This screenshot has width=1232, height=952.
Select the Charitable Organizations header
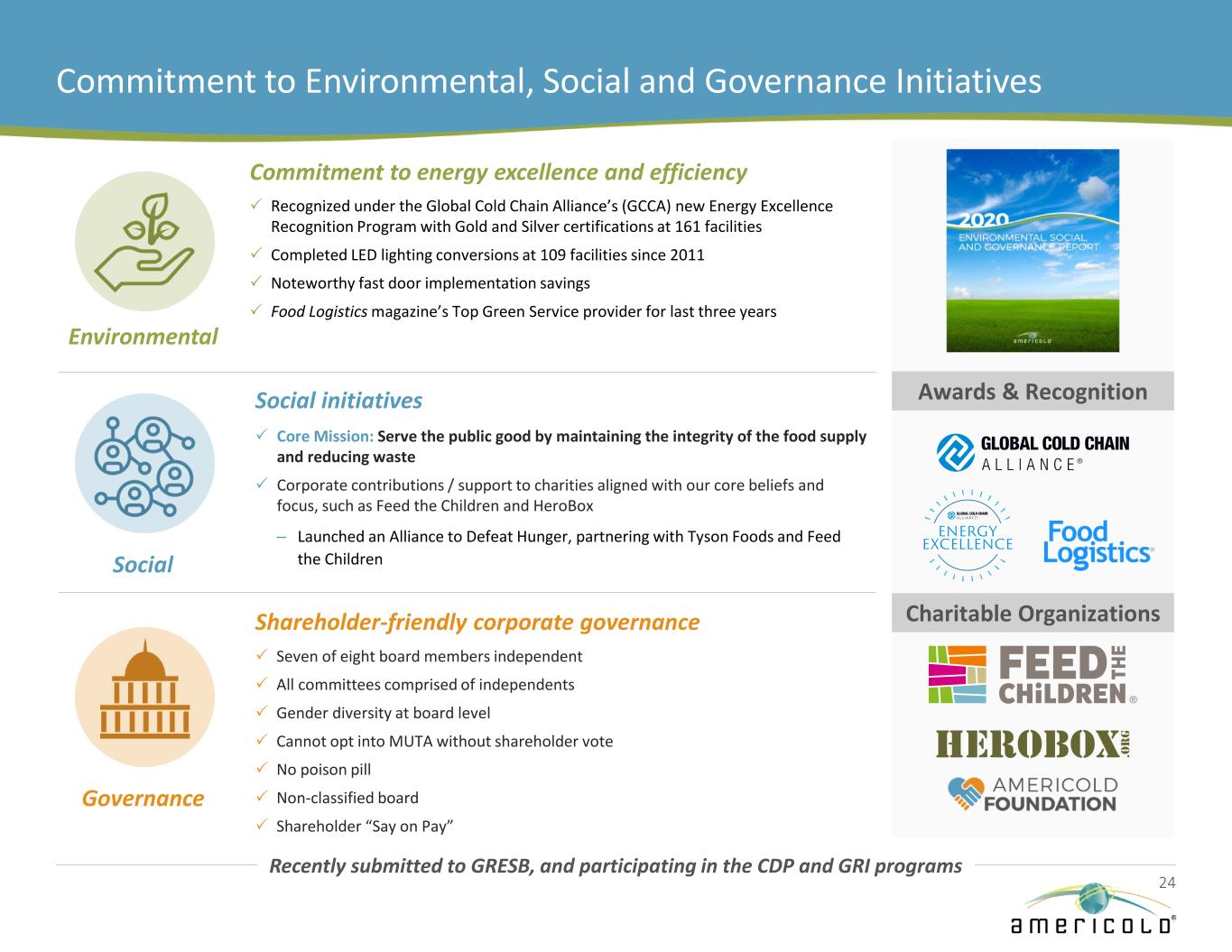(x=1033, y=614)
